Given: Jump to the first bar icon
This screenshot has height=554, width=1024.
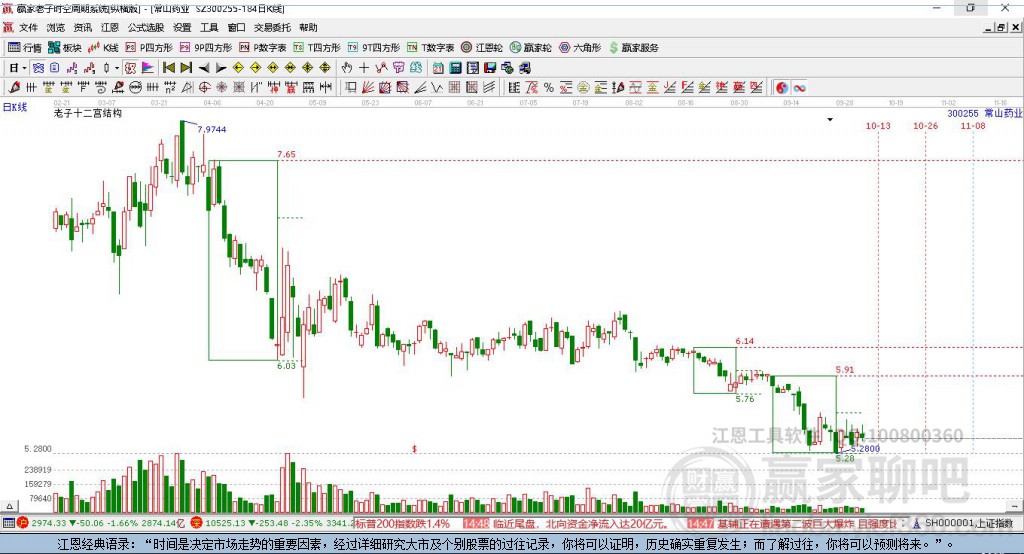Looking at the screenshot, I should click(168, 68).
